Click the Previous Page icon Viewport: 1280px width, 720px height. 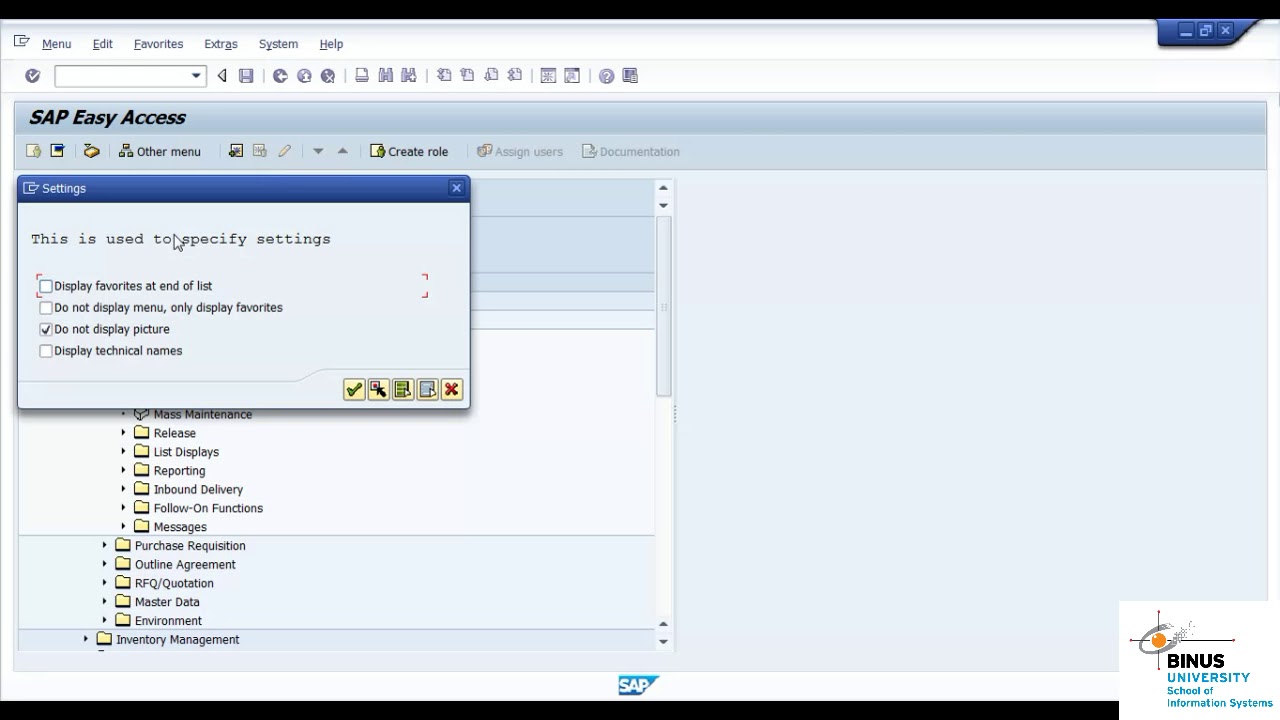pyautogui.click(x=467, y=76)
